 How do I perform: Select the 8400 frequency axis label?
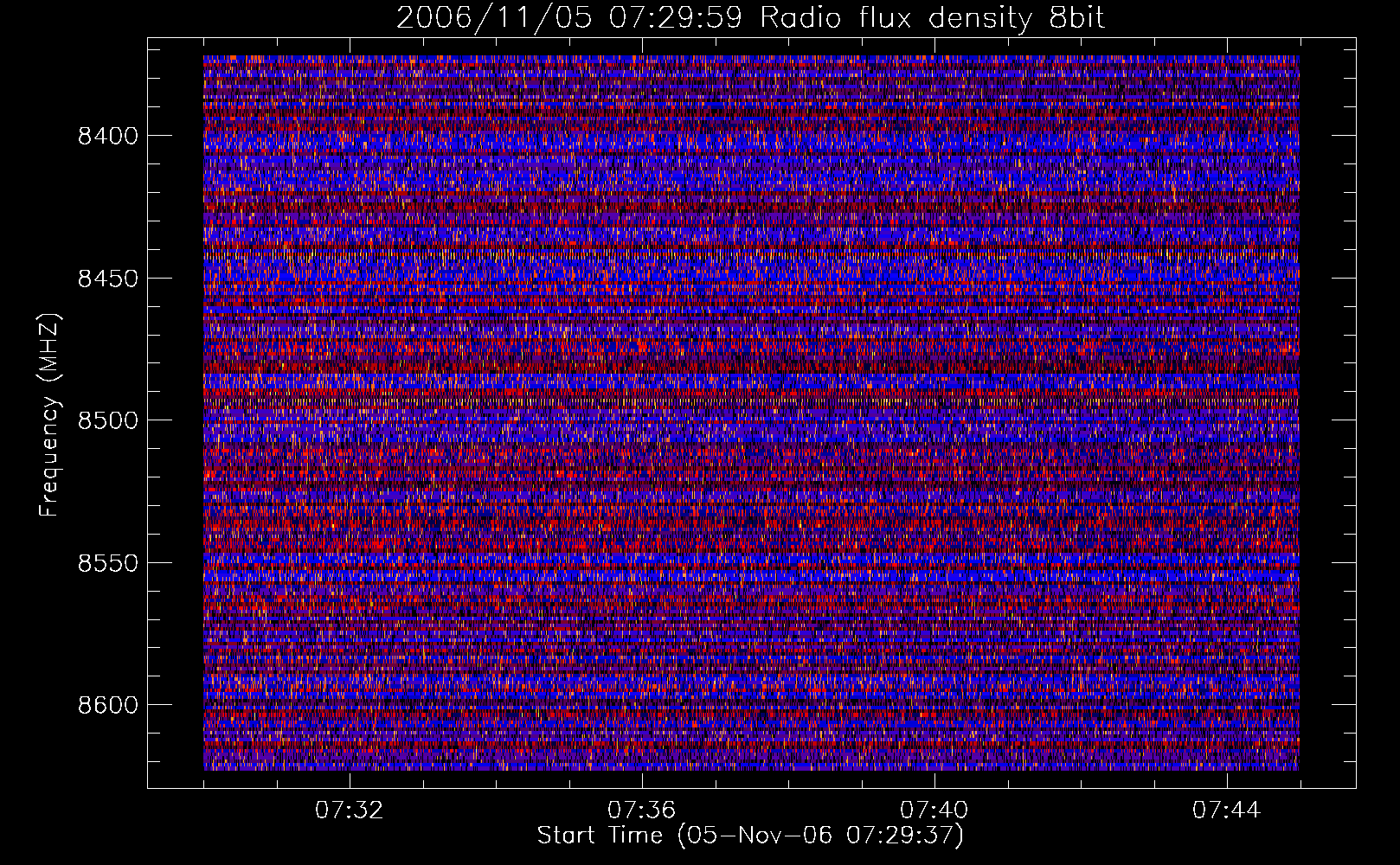(x=107, y=136)
